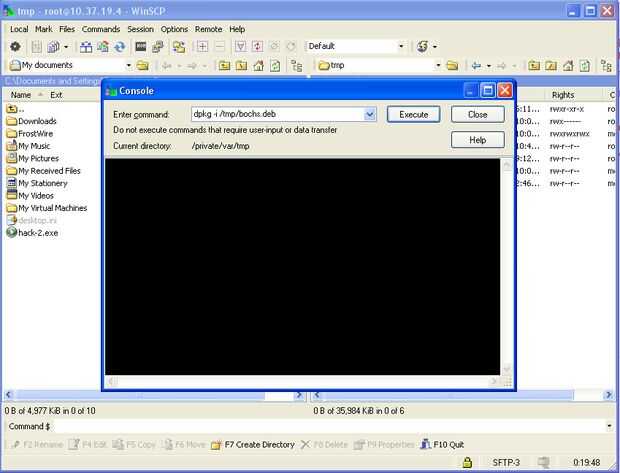This screenshot has width=620, height=473.
Task: Open the Files menu
Action: 67,29
